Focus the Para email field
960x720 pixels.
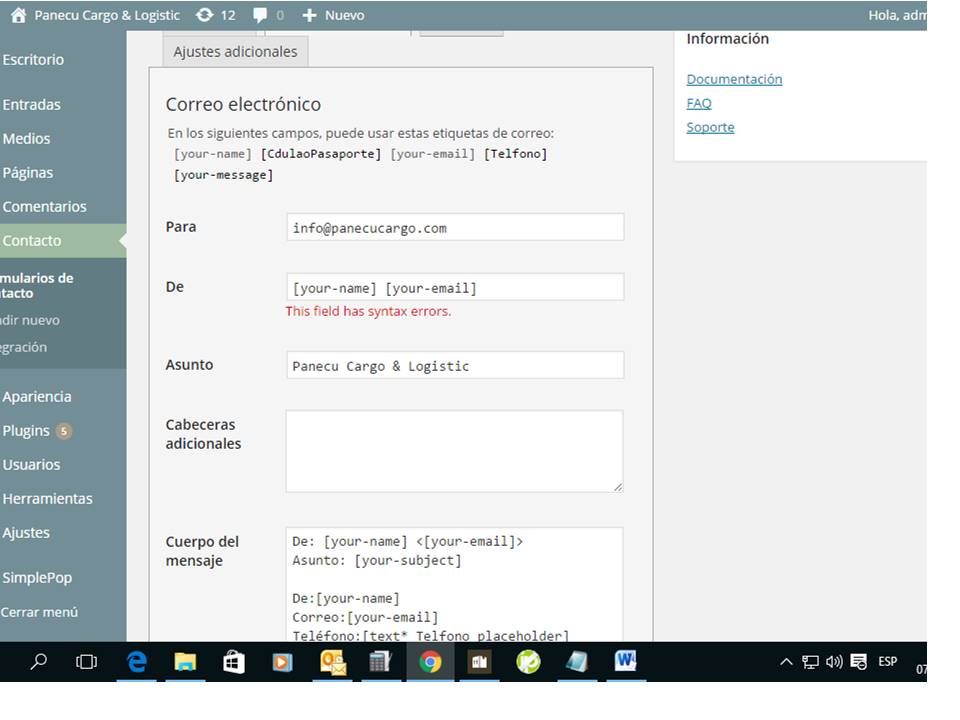(455, 228)
